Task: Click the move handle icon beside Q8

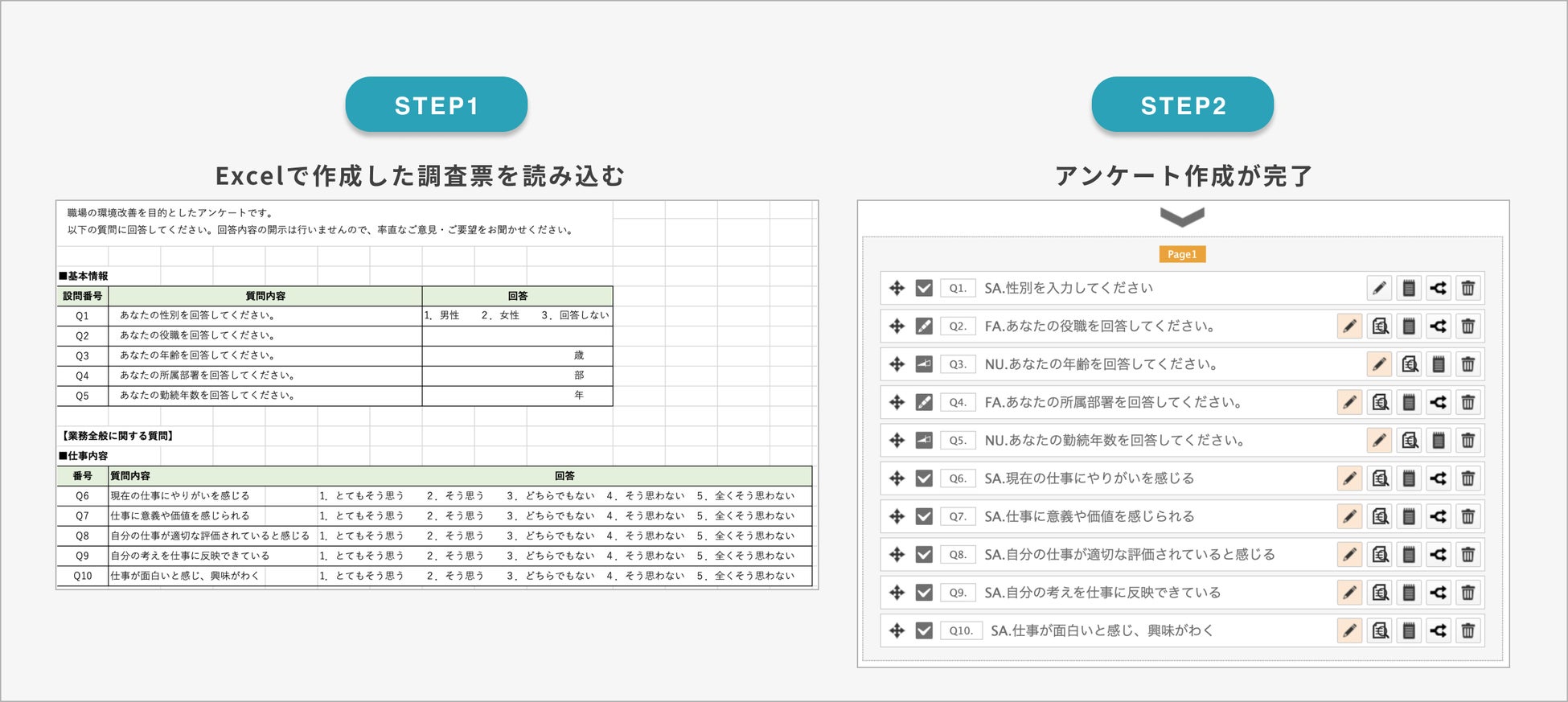Action: [x=897, y=554]
